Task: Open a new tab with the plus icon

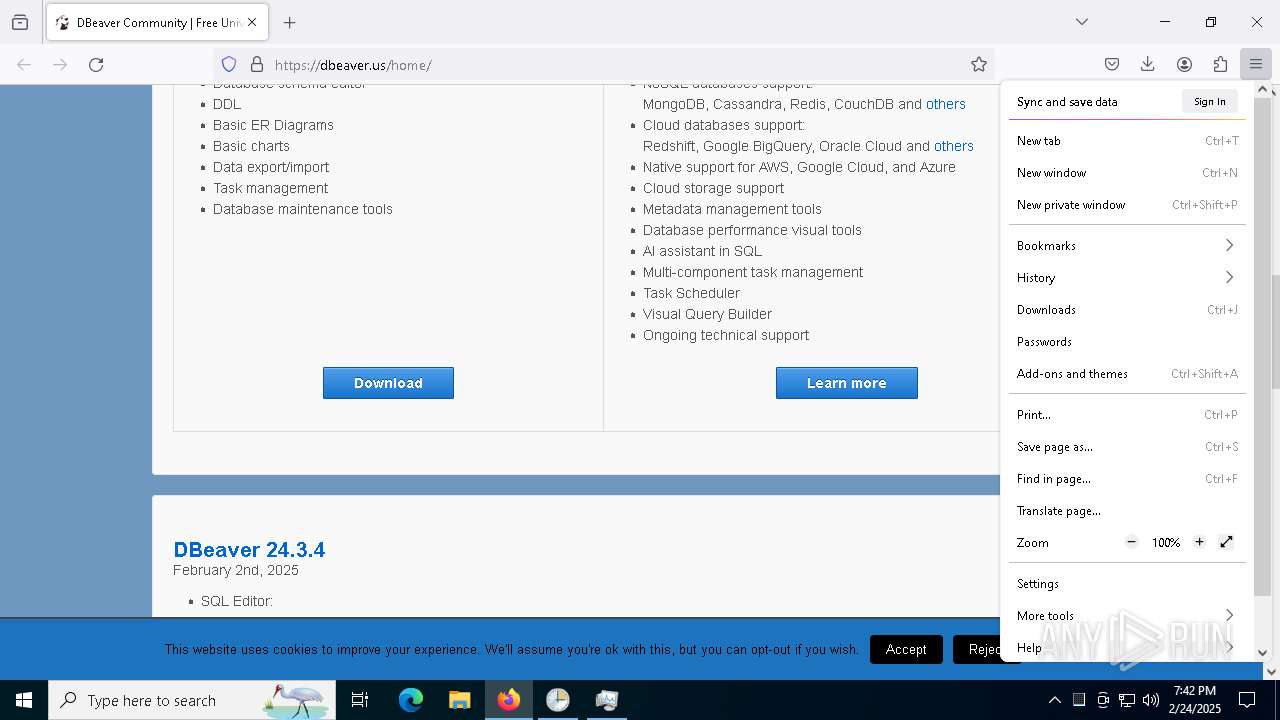Action: (x=289, y=22)
